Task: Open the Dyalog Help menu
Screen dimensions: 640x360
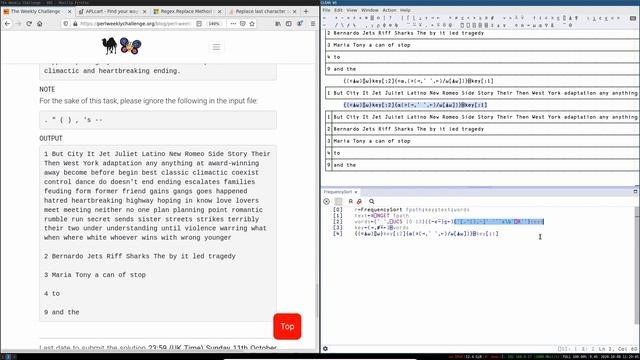Action: (405, 10)
